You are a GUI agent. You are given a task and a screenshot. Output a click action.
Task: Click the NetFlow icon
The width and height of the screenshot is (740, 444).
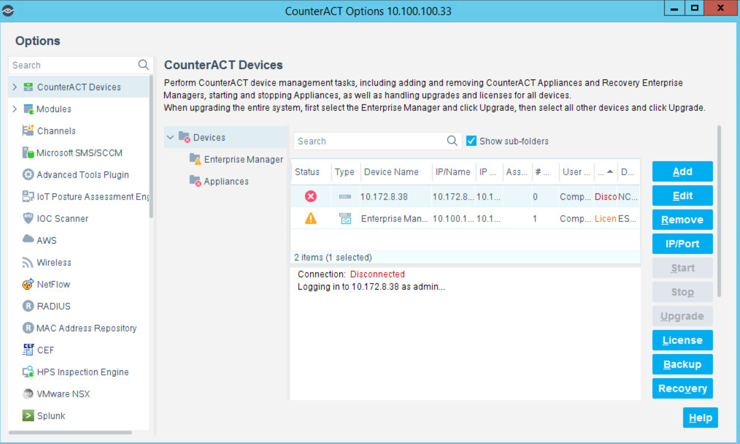[x=28, y=284]
